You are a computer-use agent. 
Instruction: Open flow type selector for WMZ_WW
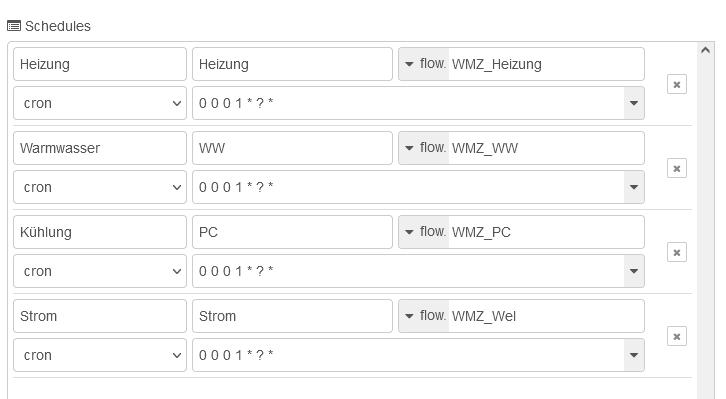click(x=424, y=148)
